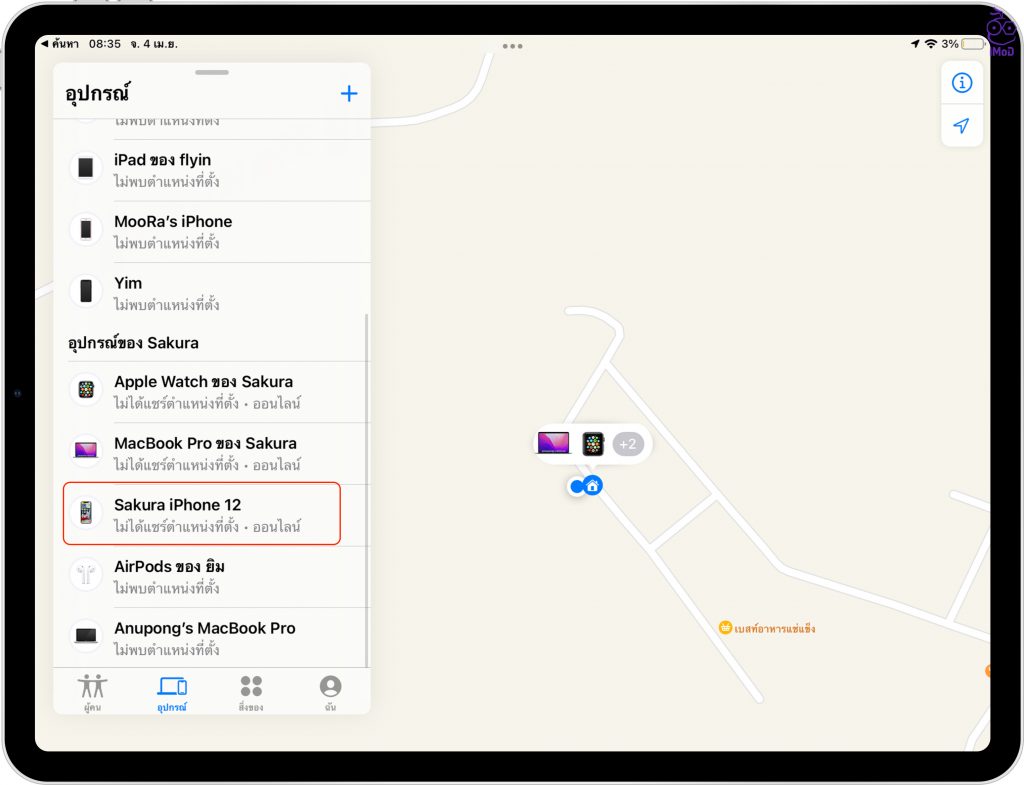Tap the home marker on map

click(592, 486)
